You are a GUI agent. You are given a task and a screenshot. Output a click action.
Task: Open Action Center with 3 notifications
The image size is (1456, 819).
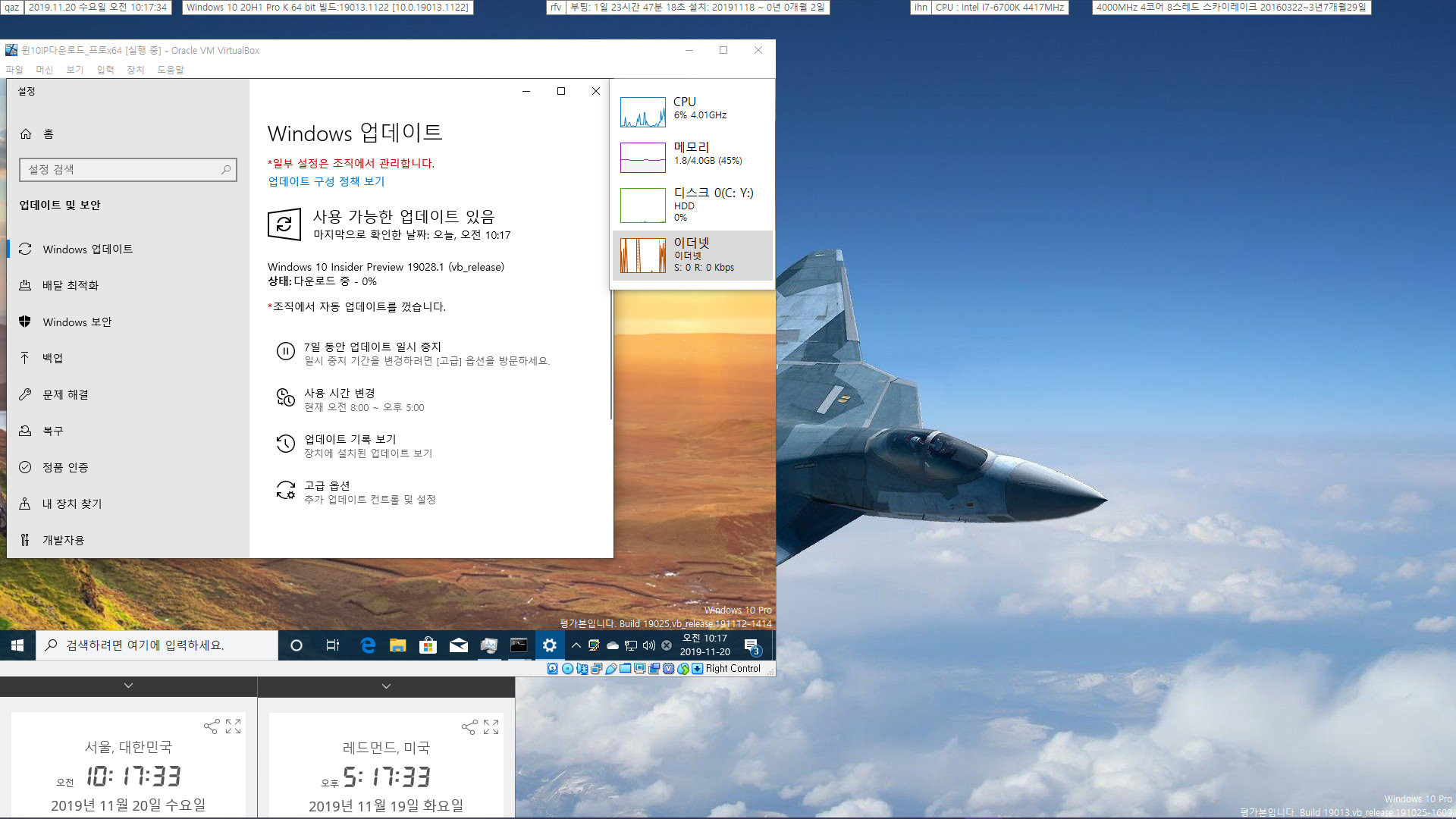[x=752, y=646]
